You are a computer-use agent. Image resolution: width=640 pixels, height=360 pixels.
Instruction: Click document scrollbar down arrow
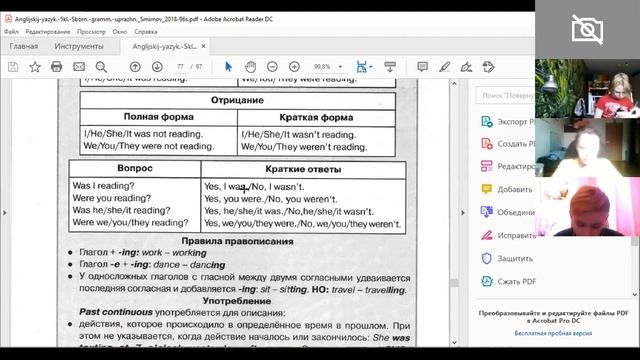click(454, 343)
